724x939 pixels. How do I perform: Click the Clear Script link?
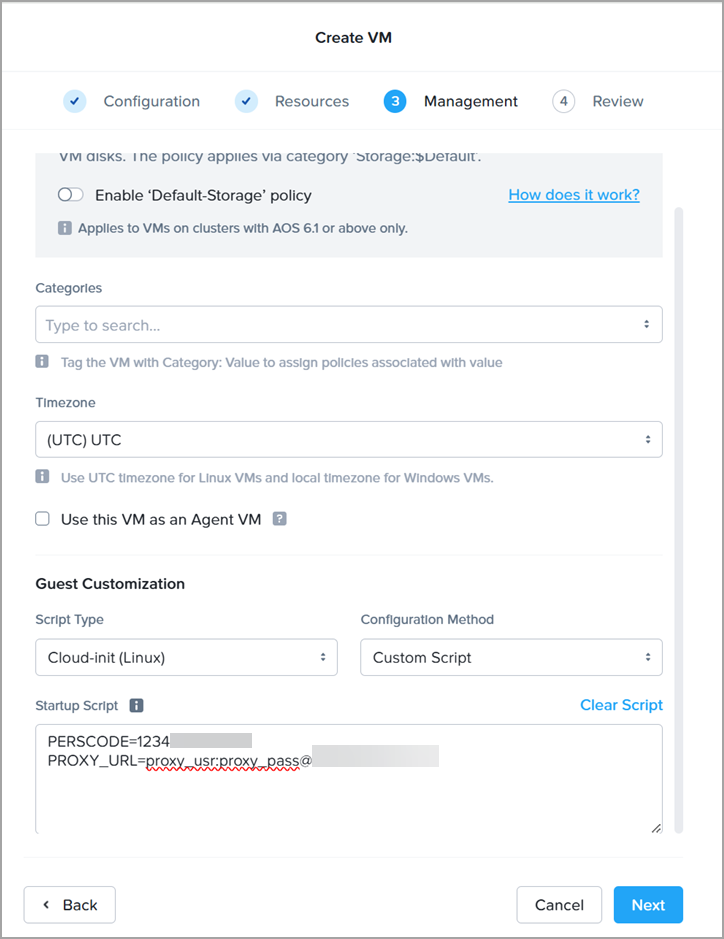point(621,705)
